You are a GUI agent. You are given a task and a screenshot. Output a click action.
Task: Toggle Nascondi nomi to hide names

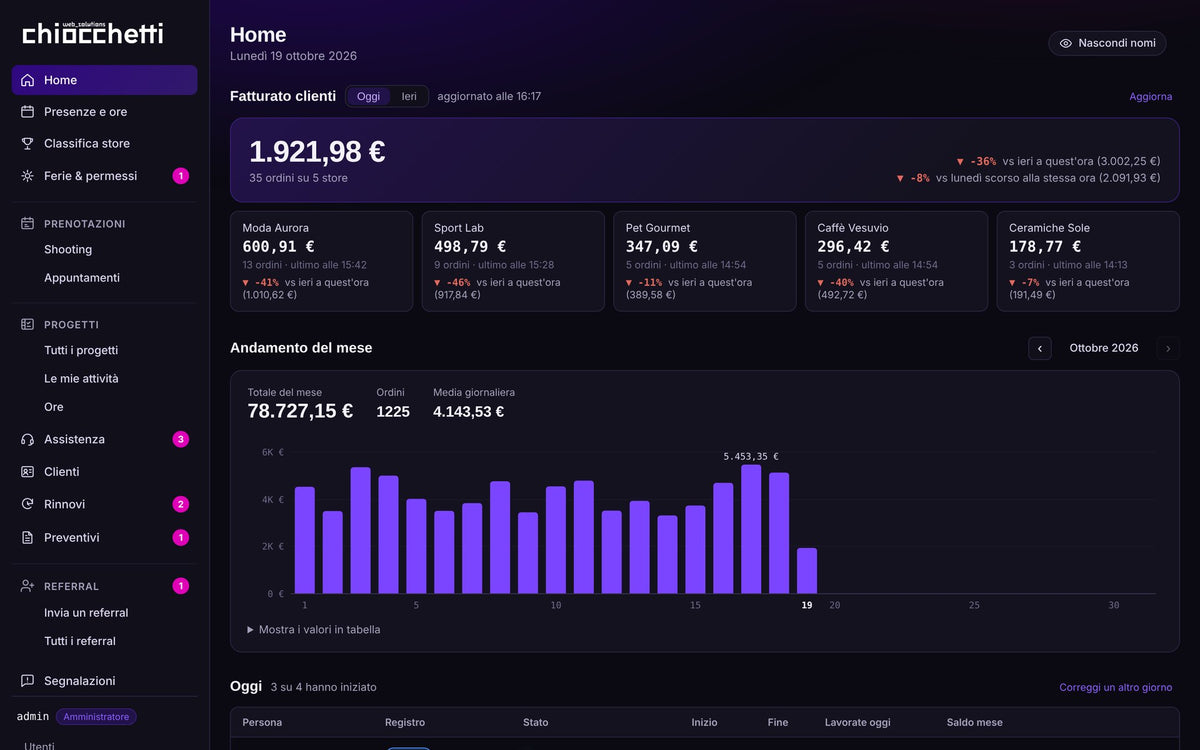click(1107, 43)
